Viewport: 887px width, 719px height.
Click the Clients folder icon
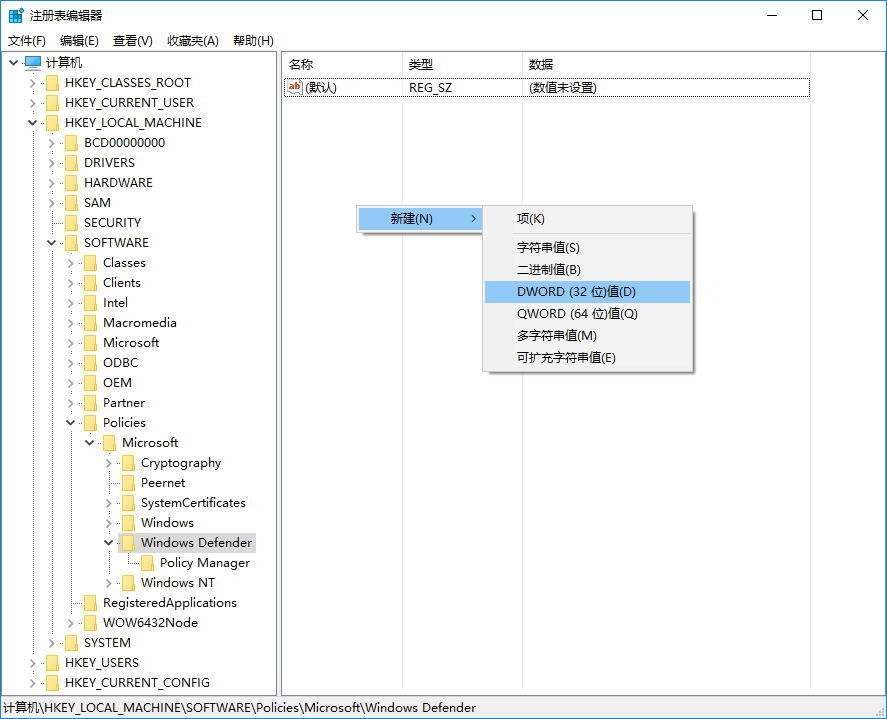point(91,283)
